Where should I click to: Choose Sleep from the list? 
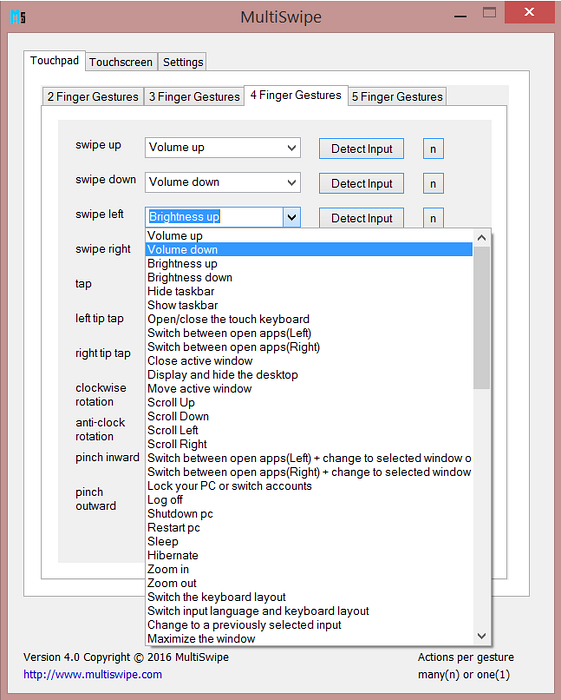click(x=309, y=541)
